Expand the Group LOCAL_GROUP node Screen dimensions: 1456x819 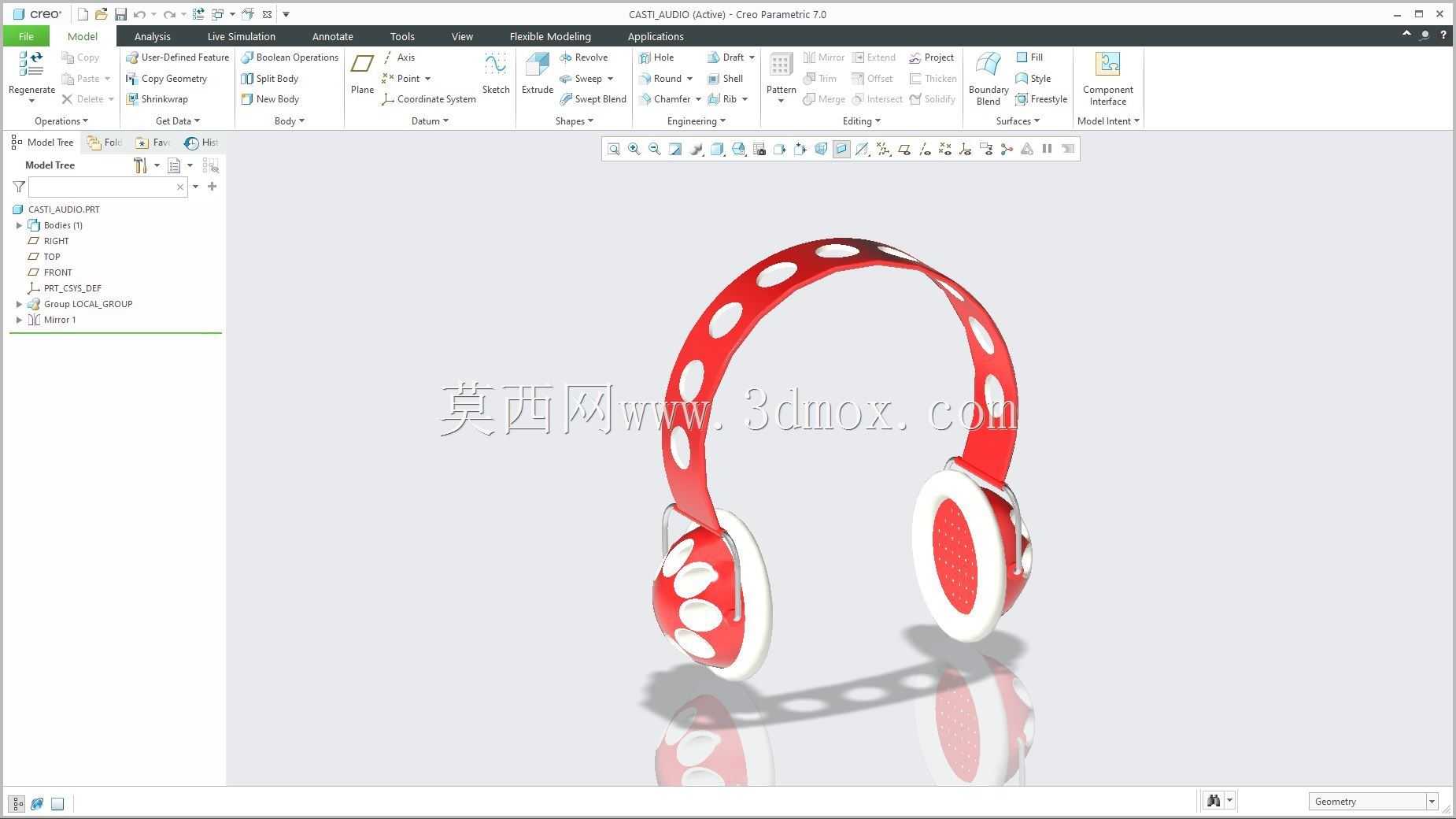click(19, 304)
